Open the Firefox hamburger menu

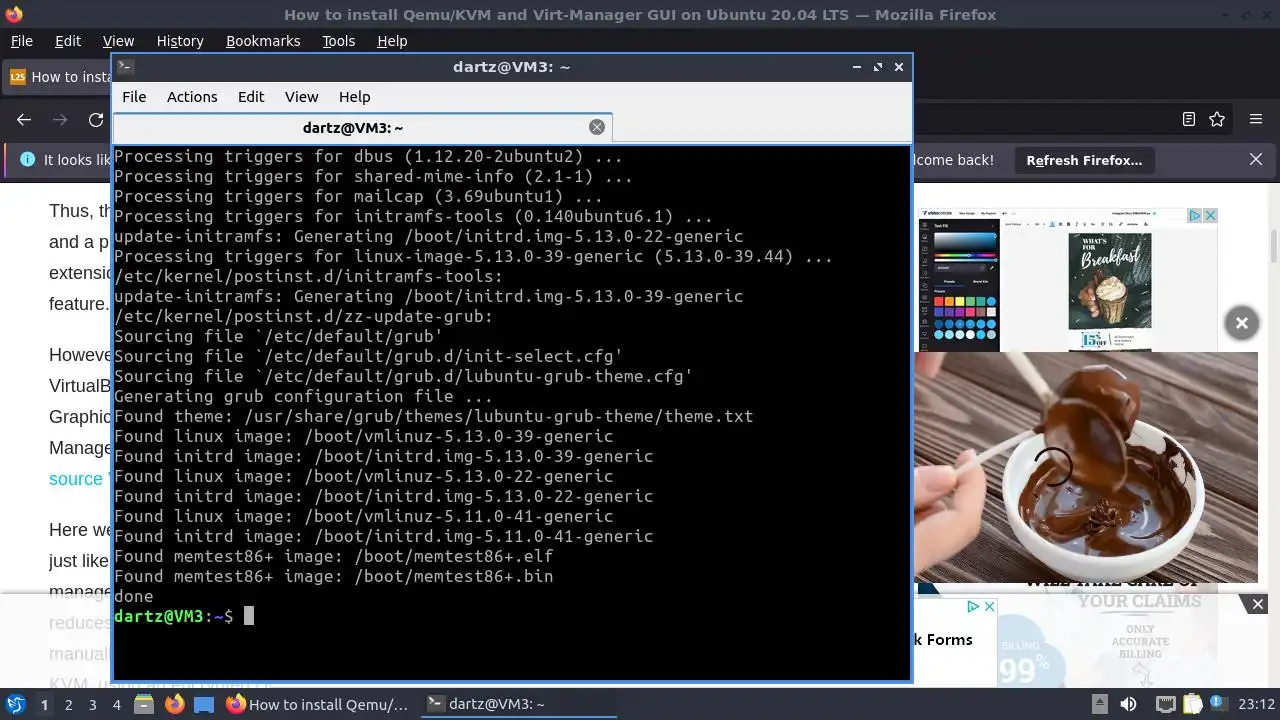1256,119
